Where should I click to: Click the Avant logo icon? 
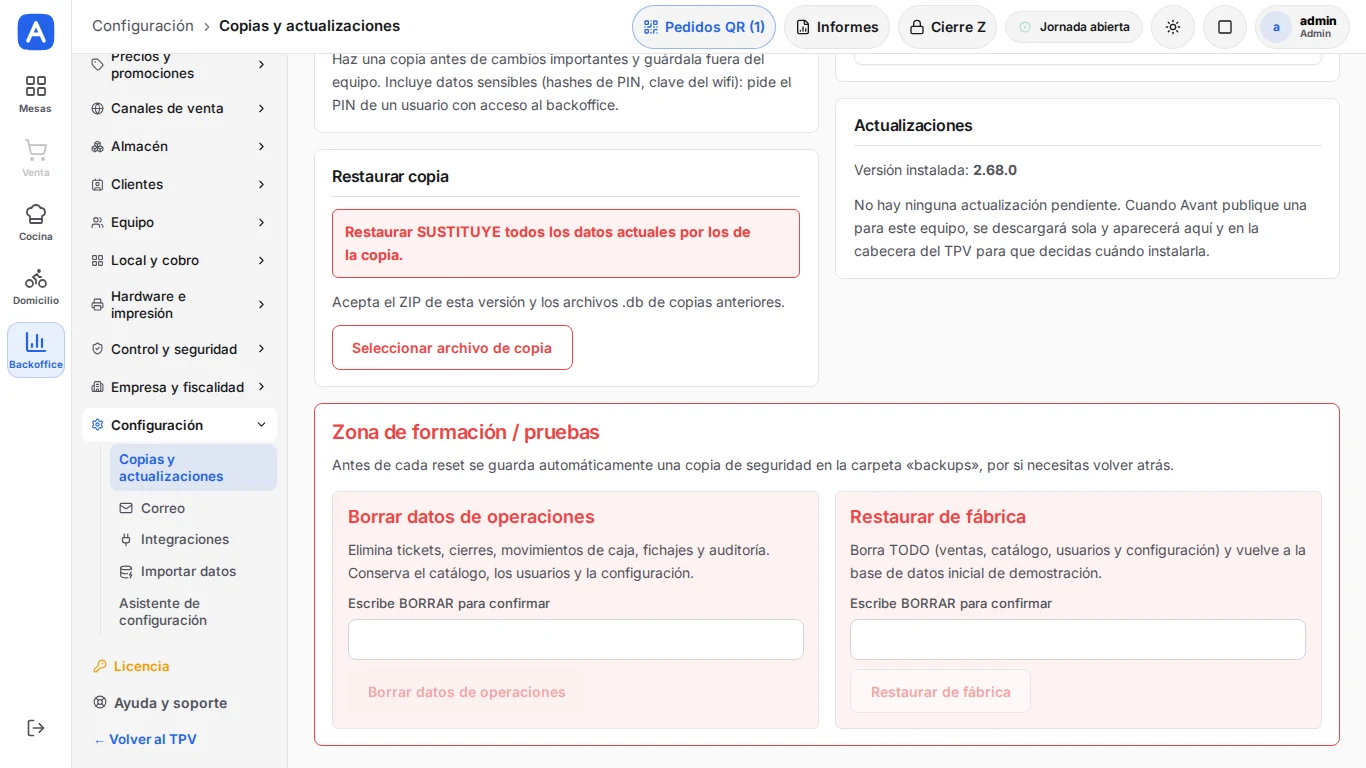(36, 32)
